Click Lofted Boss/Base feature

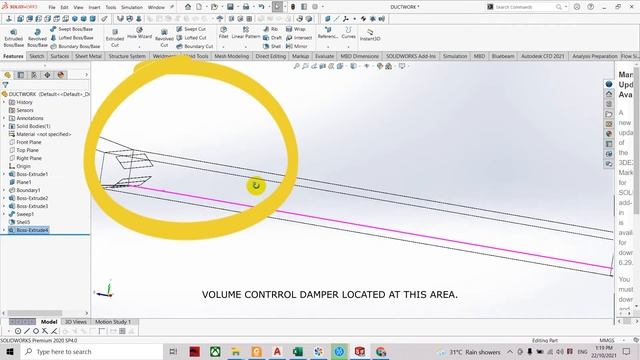[71, 38]
